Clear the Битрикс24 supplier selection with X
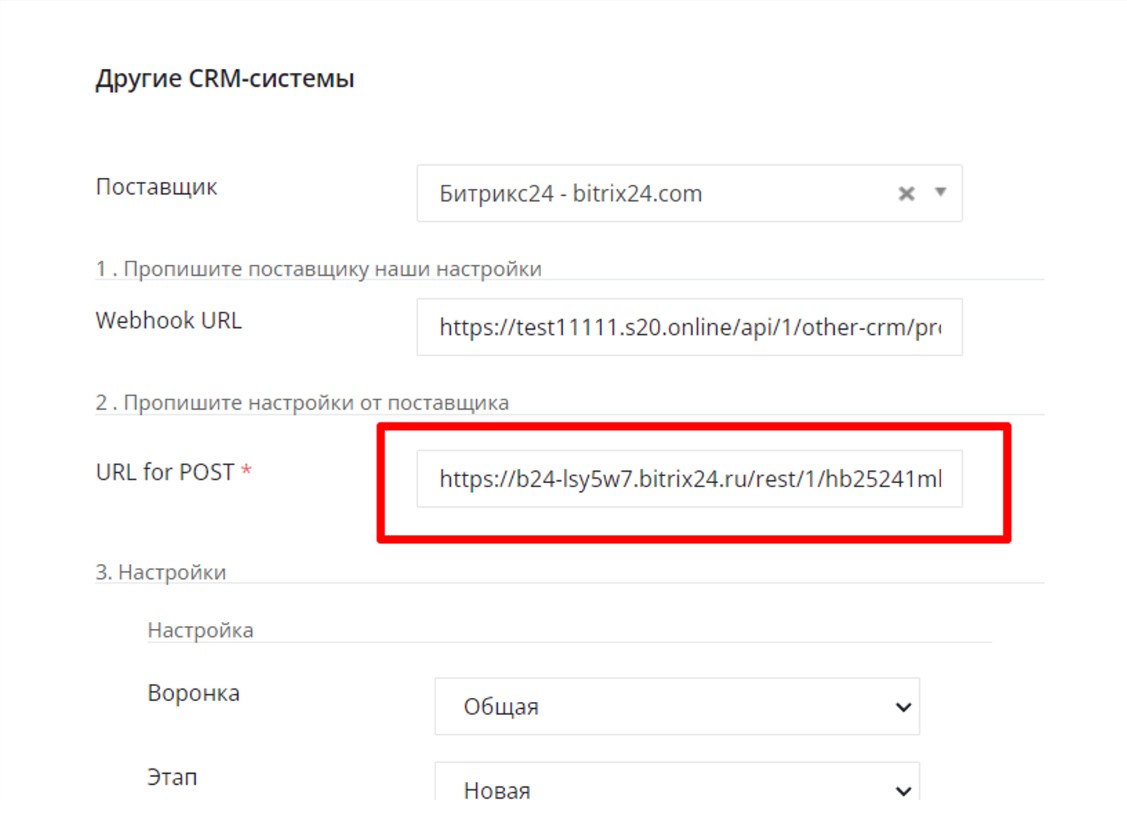Viewport: 1127px width, 819px height. pyautogui.click(x=906, y=193)
